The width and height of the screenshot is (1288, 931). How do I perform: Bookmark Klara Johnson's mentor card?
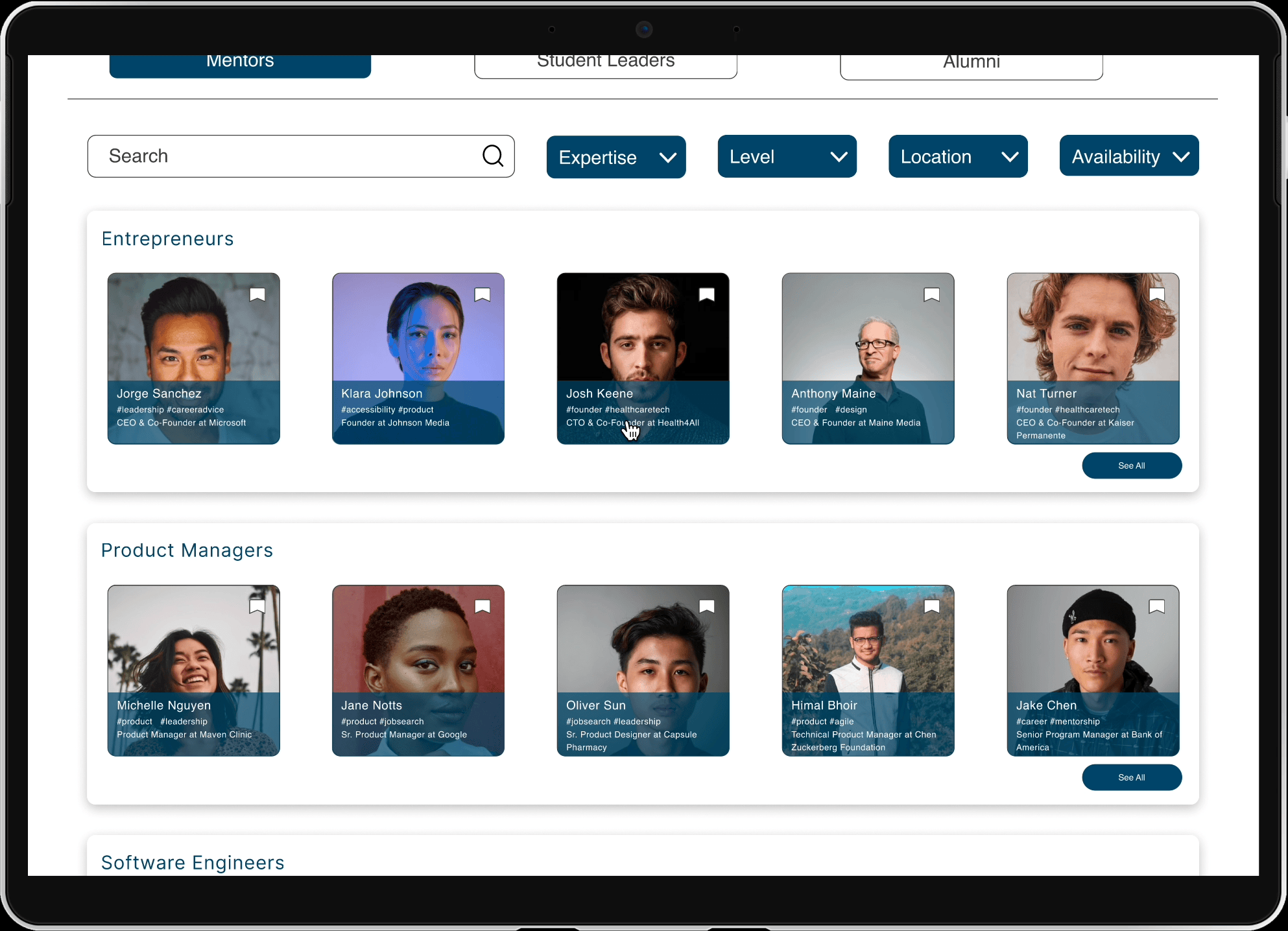483,295
